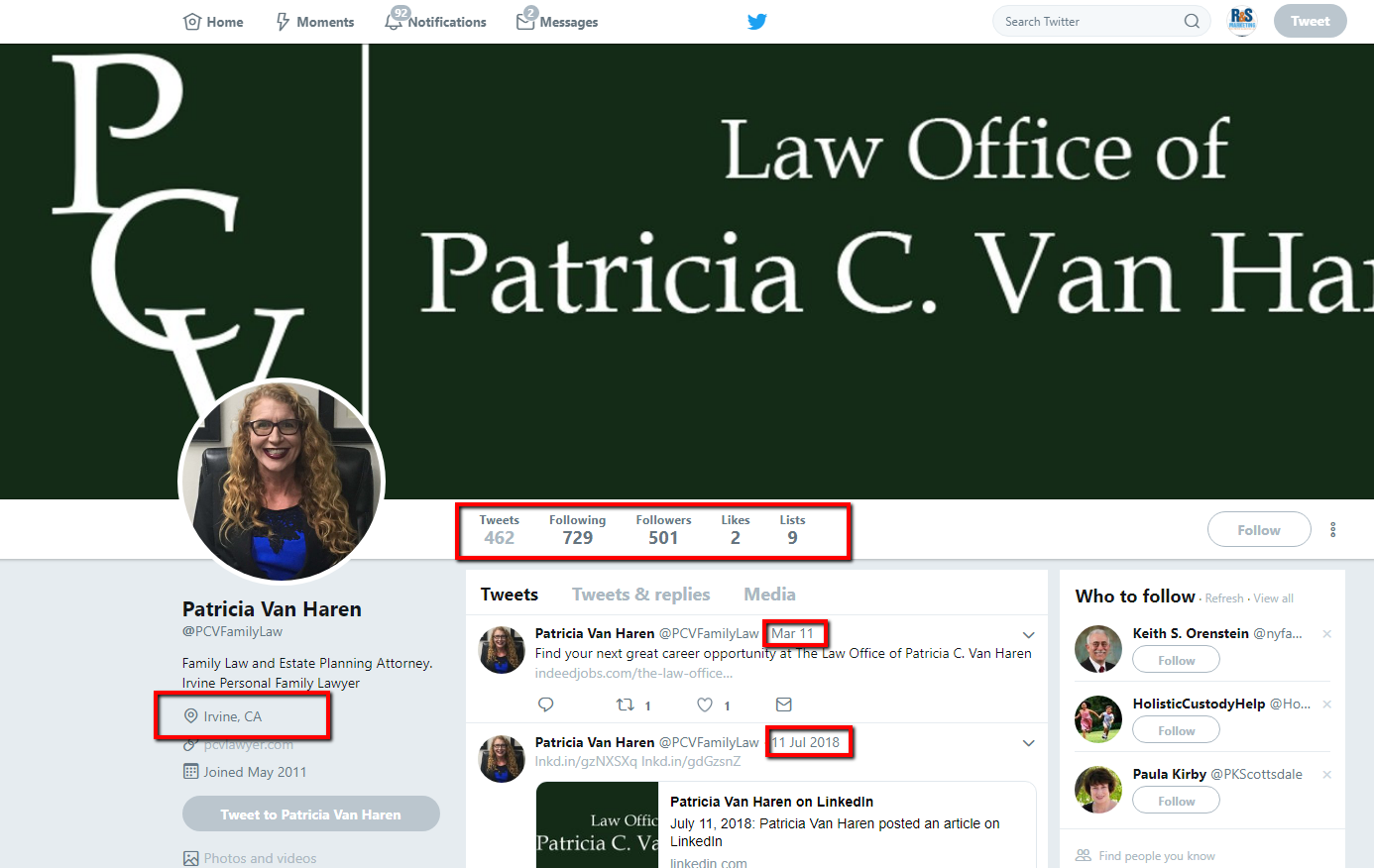1374x868 pixels.
Task: Open the R&S account avatar menu
Action: (1242, 21)
